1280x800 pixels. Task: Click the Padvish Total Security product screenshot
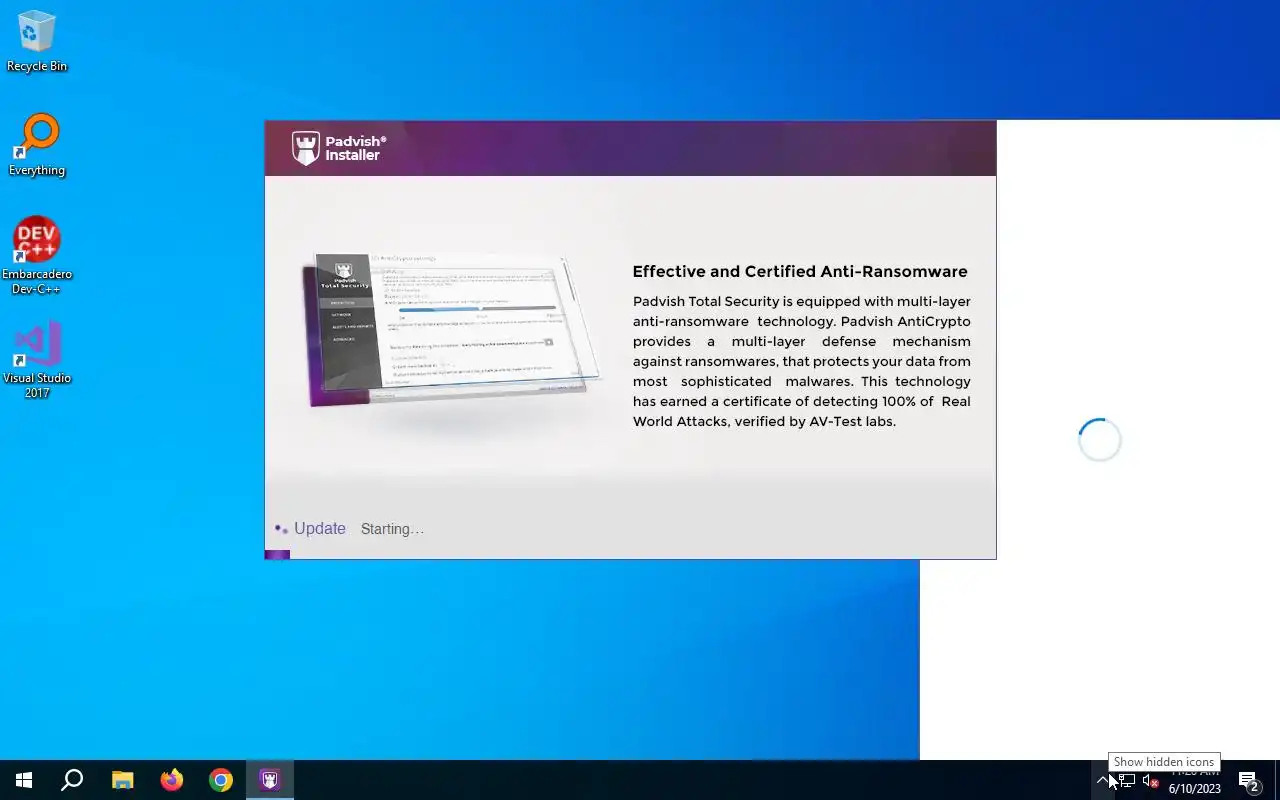453,330
